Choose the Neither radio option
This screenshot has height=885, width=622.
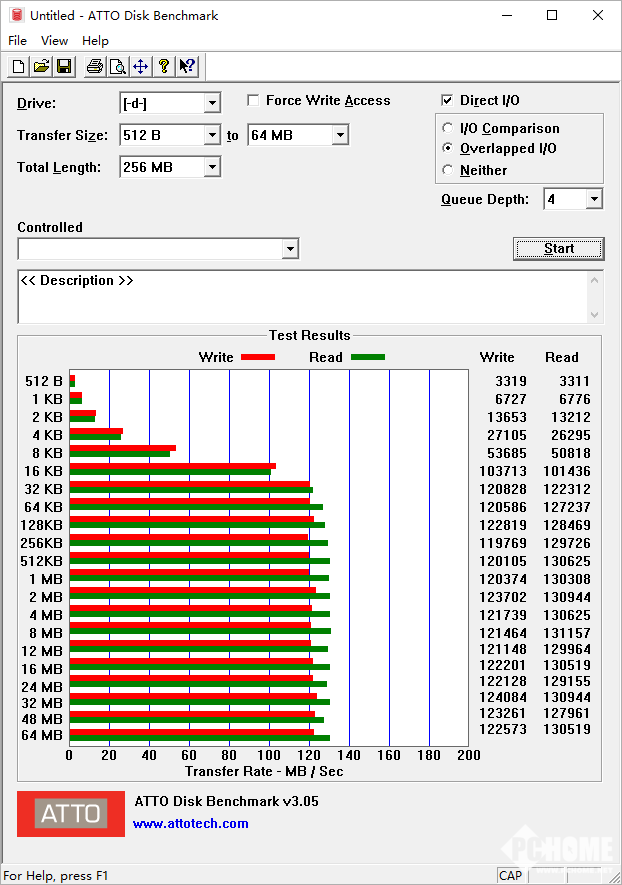point(447,170)
